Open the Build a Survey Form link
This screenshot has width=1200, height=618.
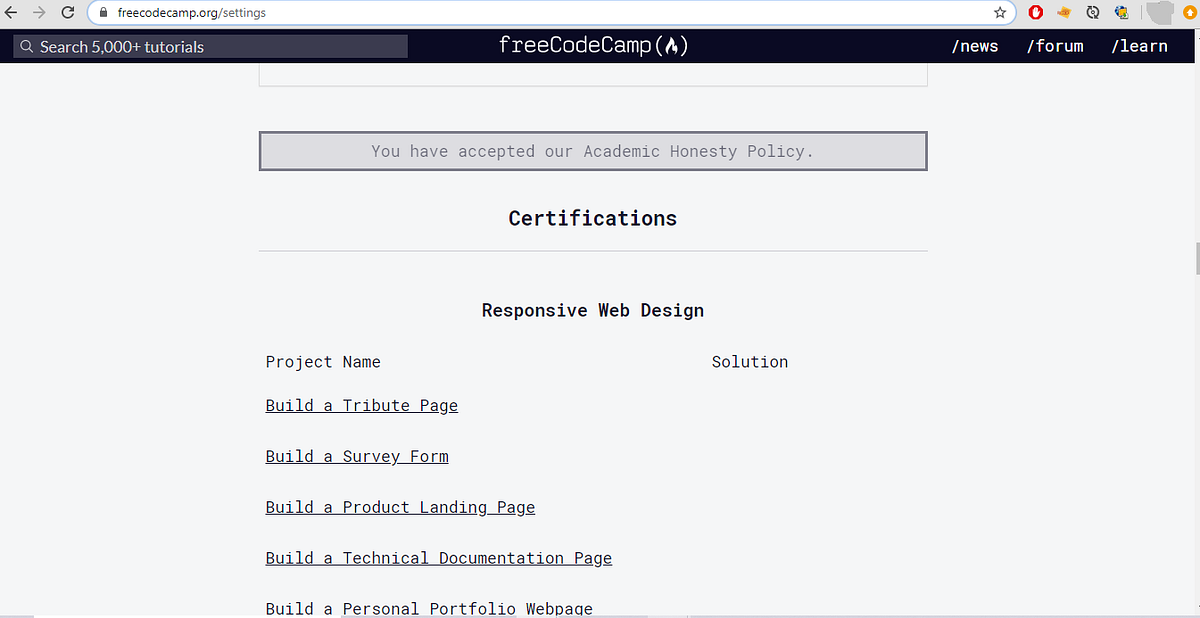(357, 456)
